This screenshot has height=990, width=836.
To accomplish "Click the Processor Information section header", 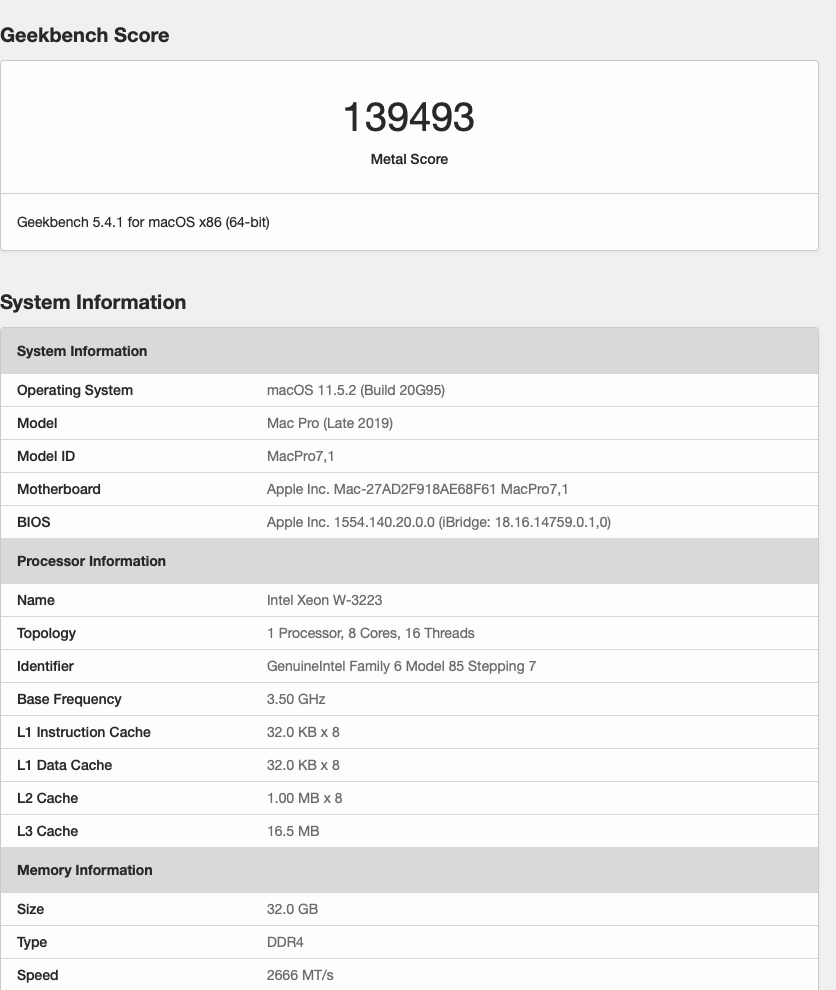I will point(409,561).
